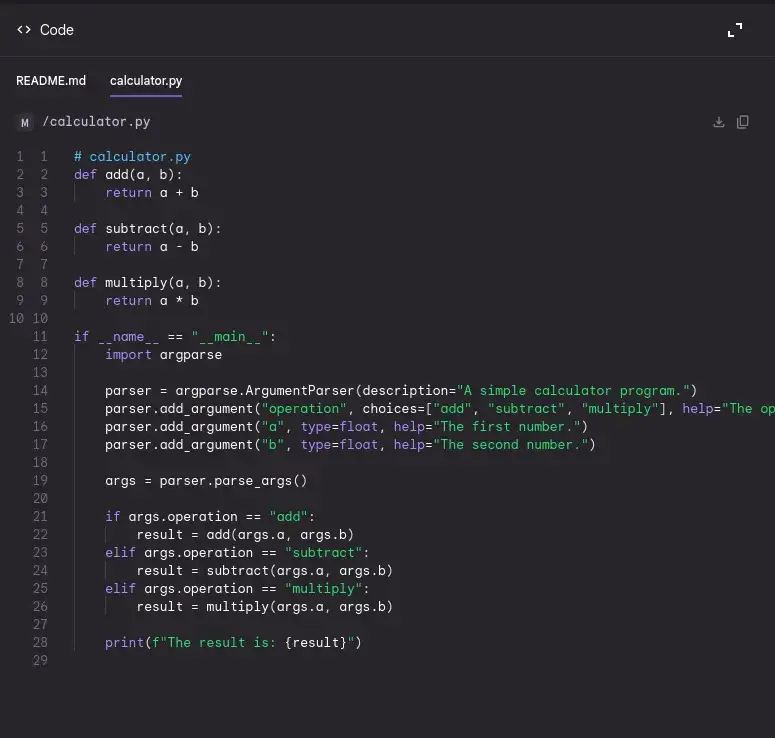Click the /calculator.py file path
The image size is (775, 738).
pyautogui.click(x=96, y=122)
